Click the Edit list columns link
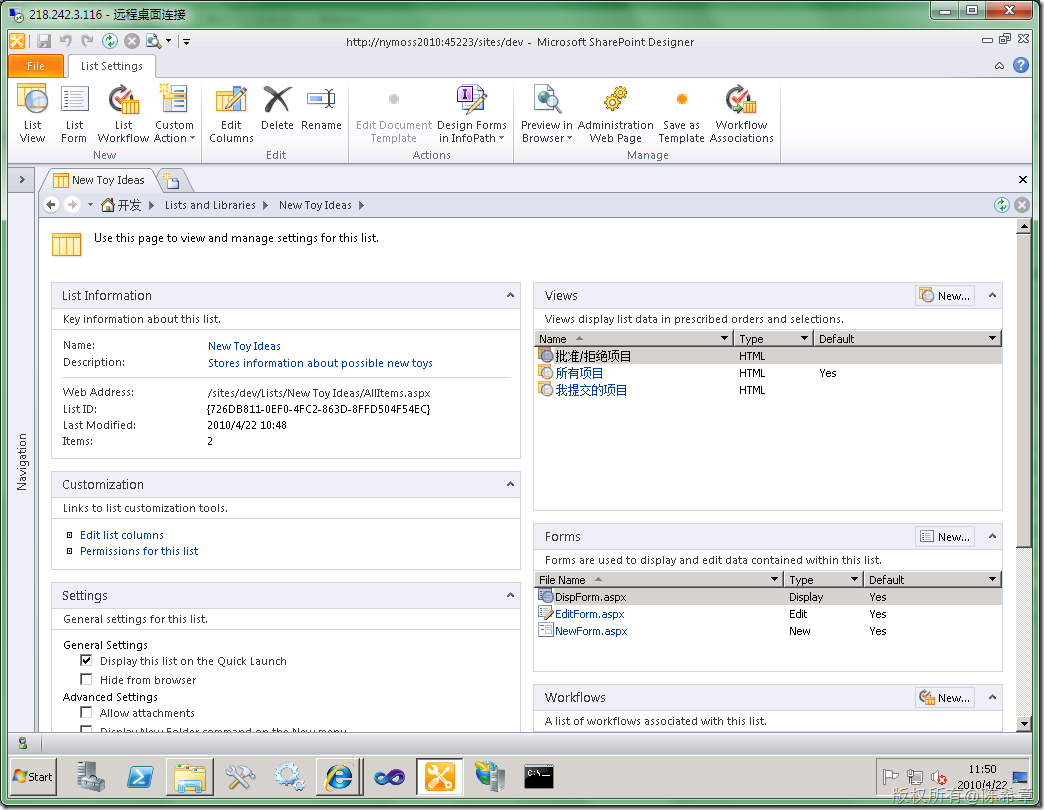Image resolution: width=1044 pixels, height=810 pixels. pyautogui.click(x=122, y=534)
